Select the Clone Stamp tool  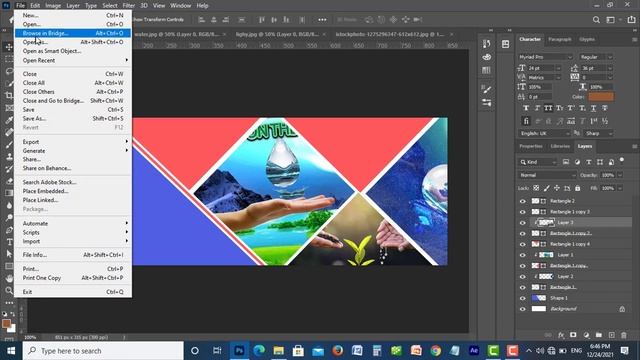point(9,157)
